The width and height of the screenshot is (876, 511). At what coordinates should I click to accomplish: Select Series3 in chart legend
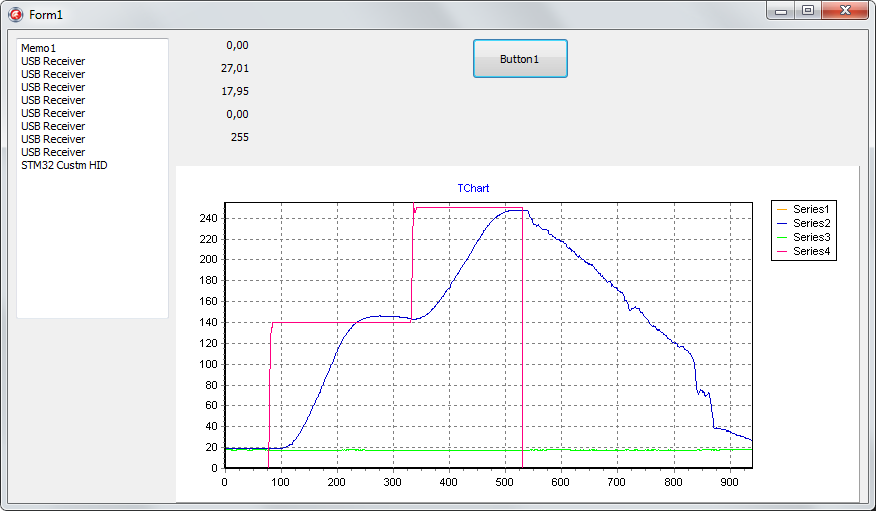click(x=811, y=237)
